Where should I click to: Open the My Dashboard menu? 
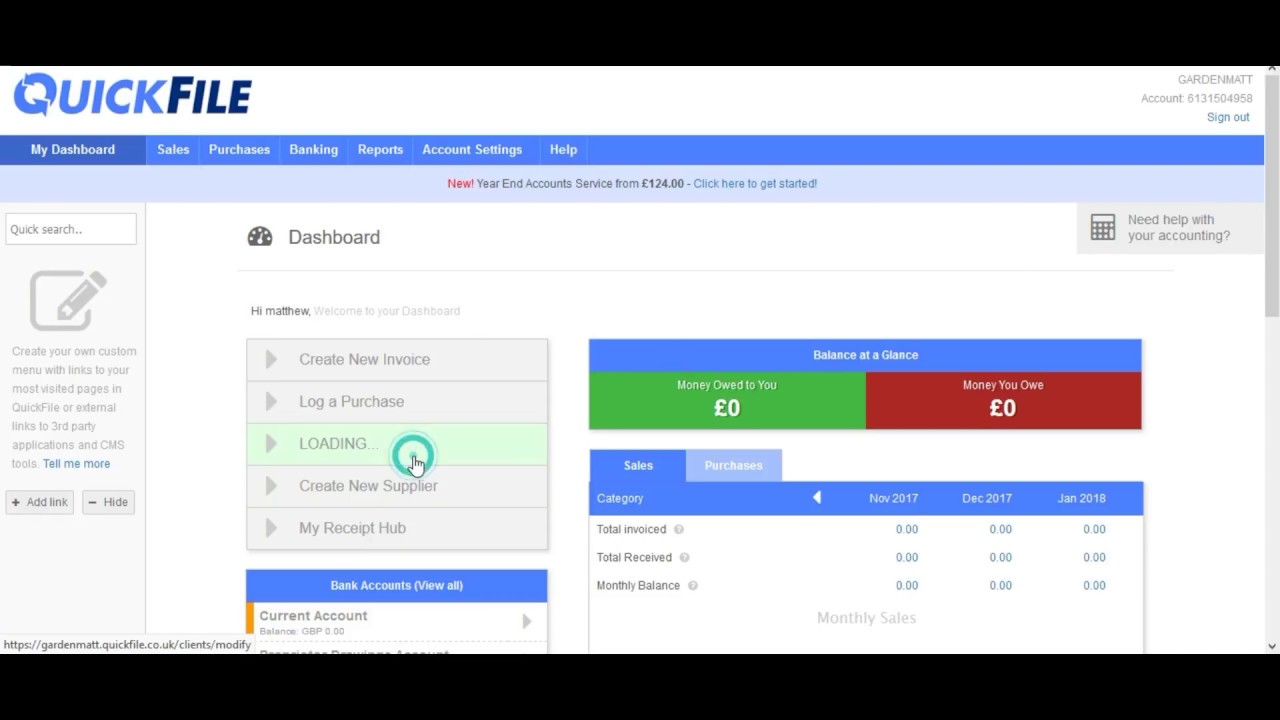pyautogui.click(x=73, y=150)
